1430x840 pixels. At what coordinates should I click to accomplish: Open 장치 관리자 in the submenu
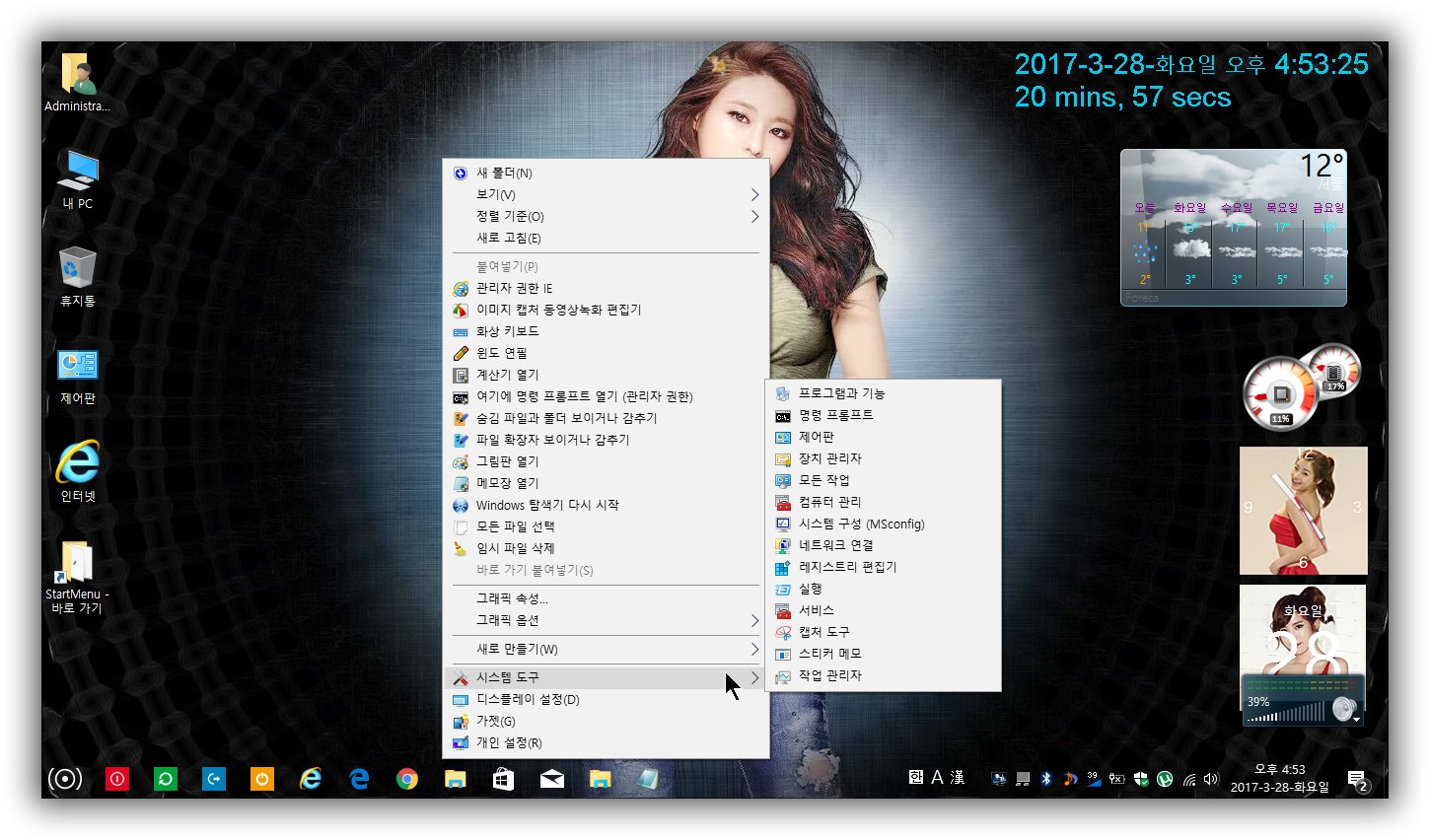[884, 458]
